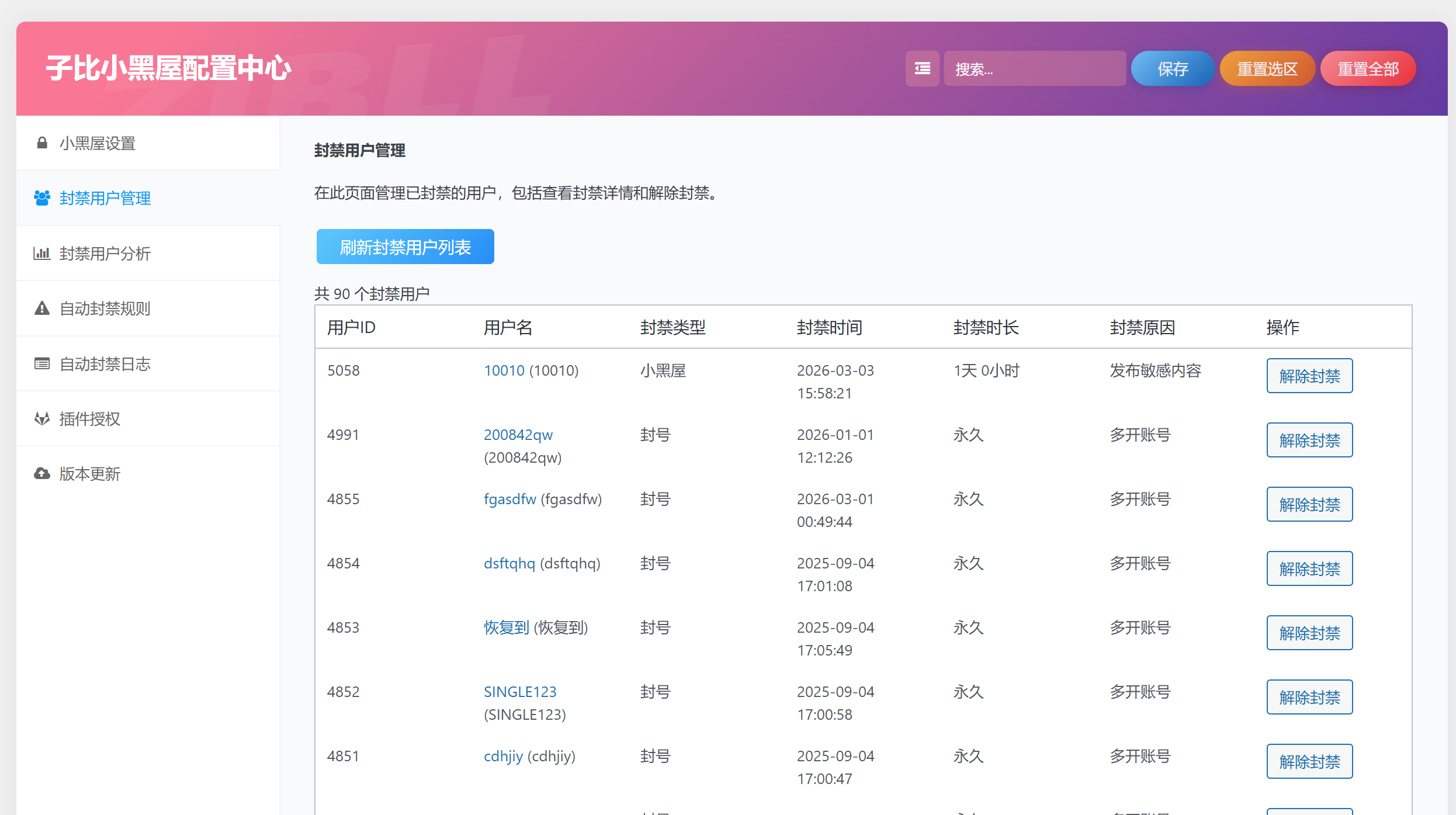Click the 1天 0小时 duration cell
Viewport: 1456px width, 815px height.
point(987,371)
